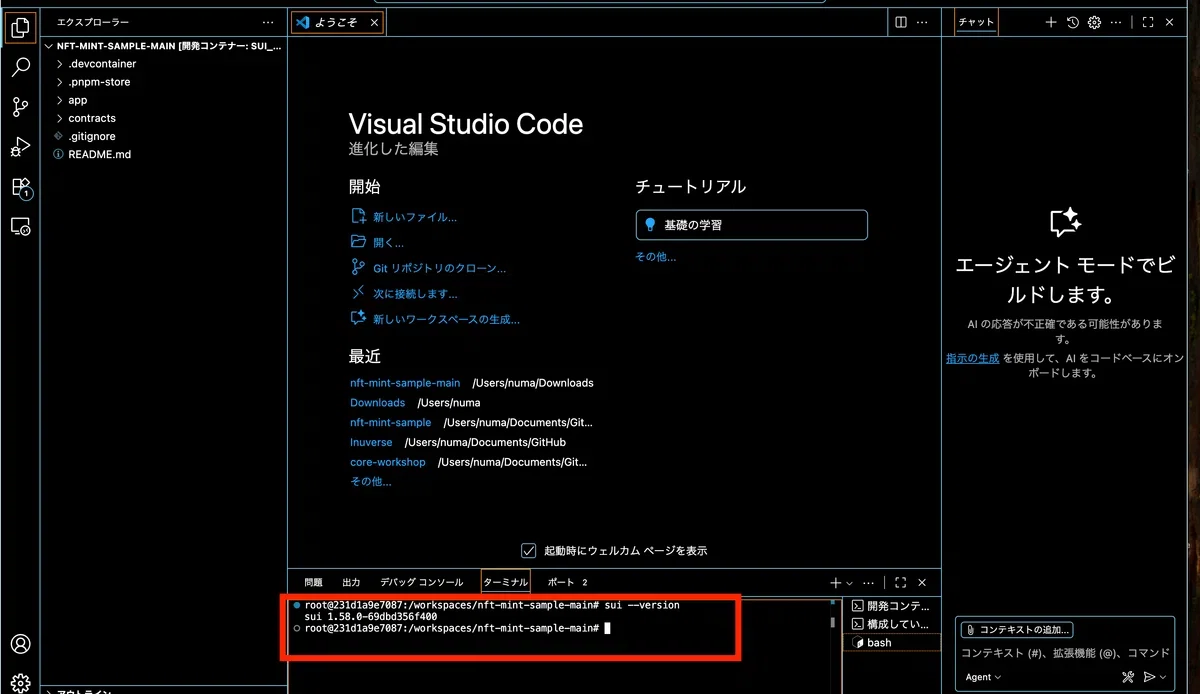Split the editor right

(x=901, y=22)
